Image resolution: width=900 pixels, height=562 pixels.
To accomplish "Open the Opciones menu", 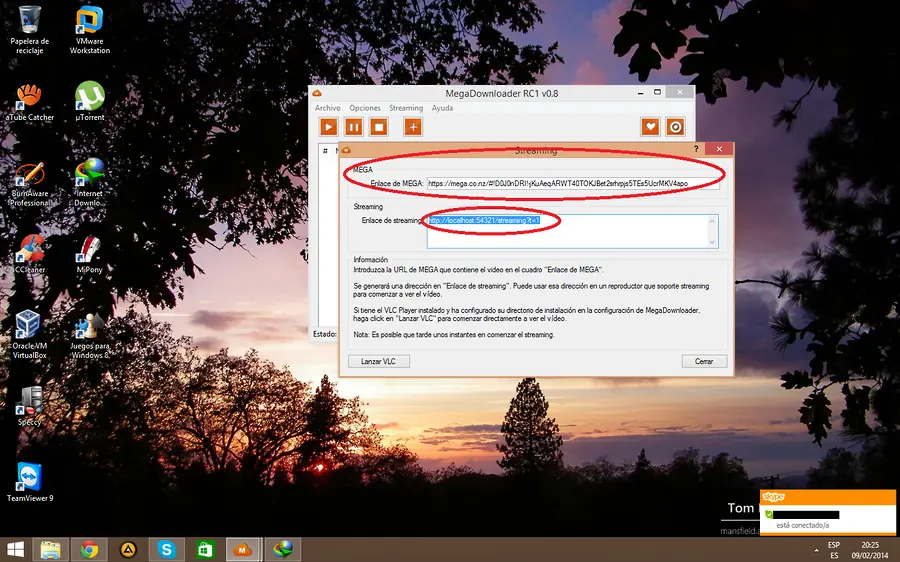I will 365,108.
